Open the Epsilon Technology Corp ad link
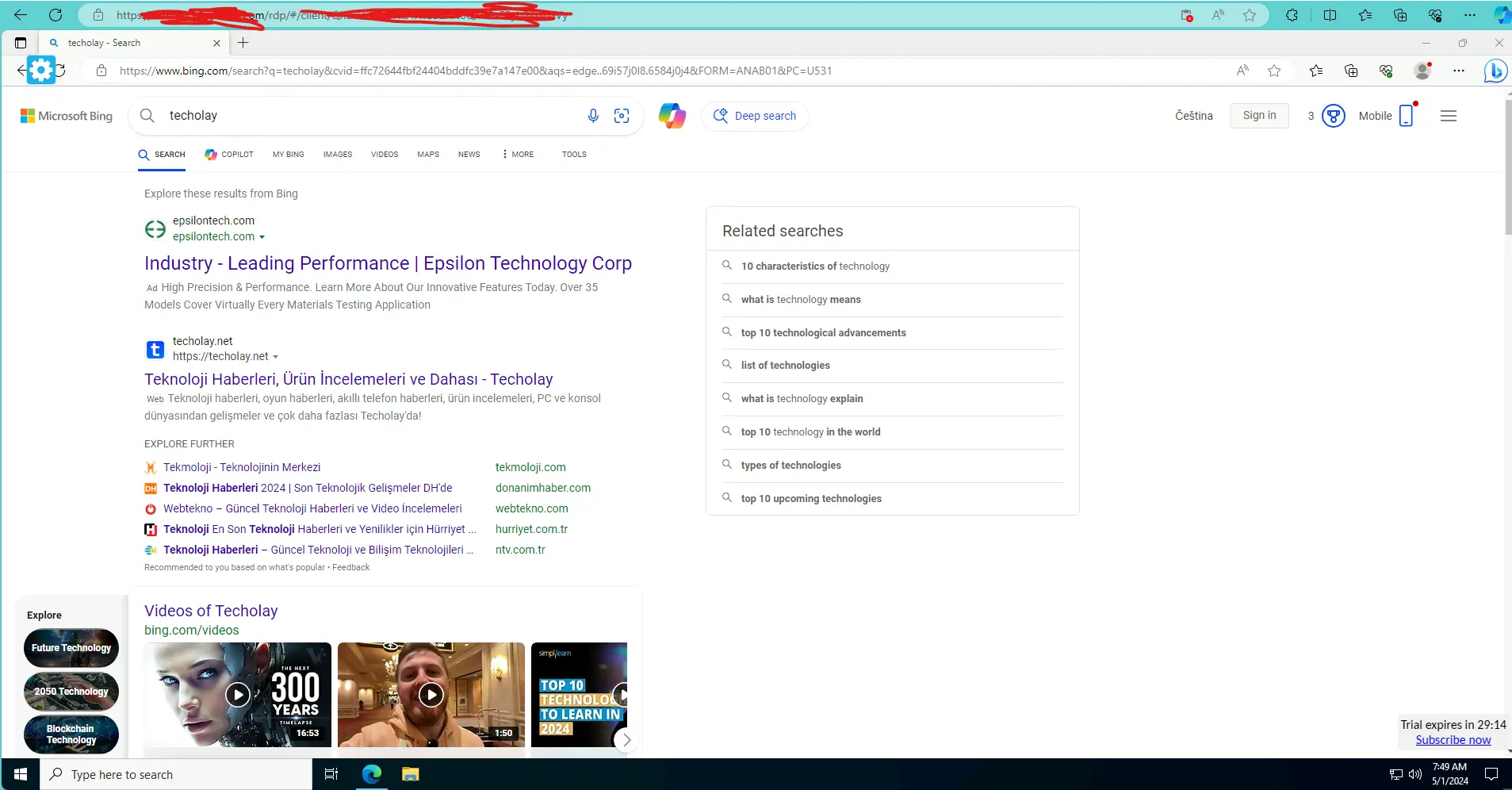This screenshot has height=790, width=1512. 389,263
